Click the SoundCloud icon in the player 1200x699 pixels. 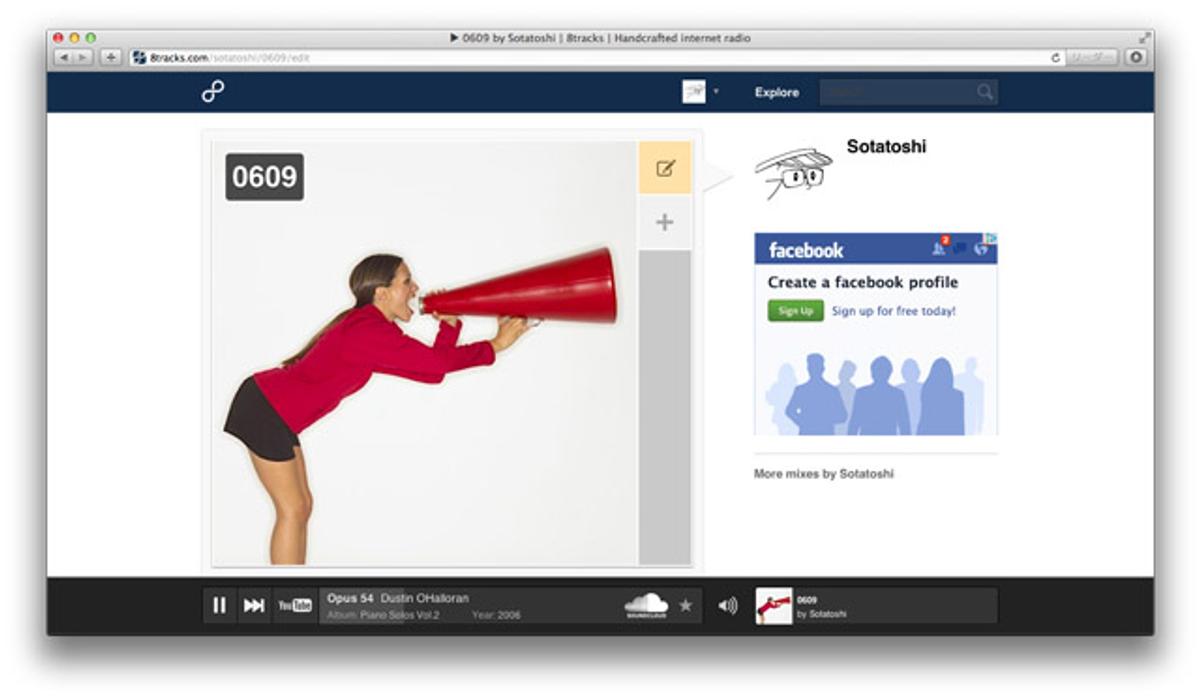(647, 604)
